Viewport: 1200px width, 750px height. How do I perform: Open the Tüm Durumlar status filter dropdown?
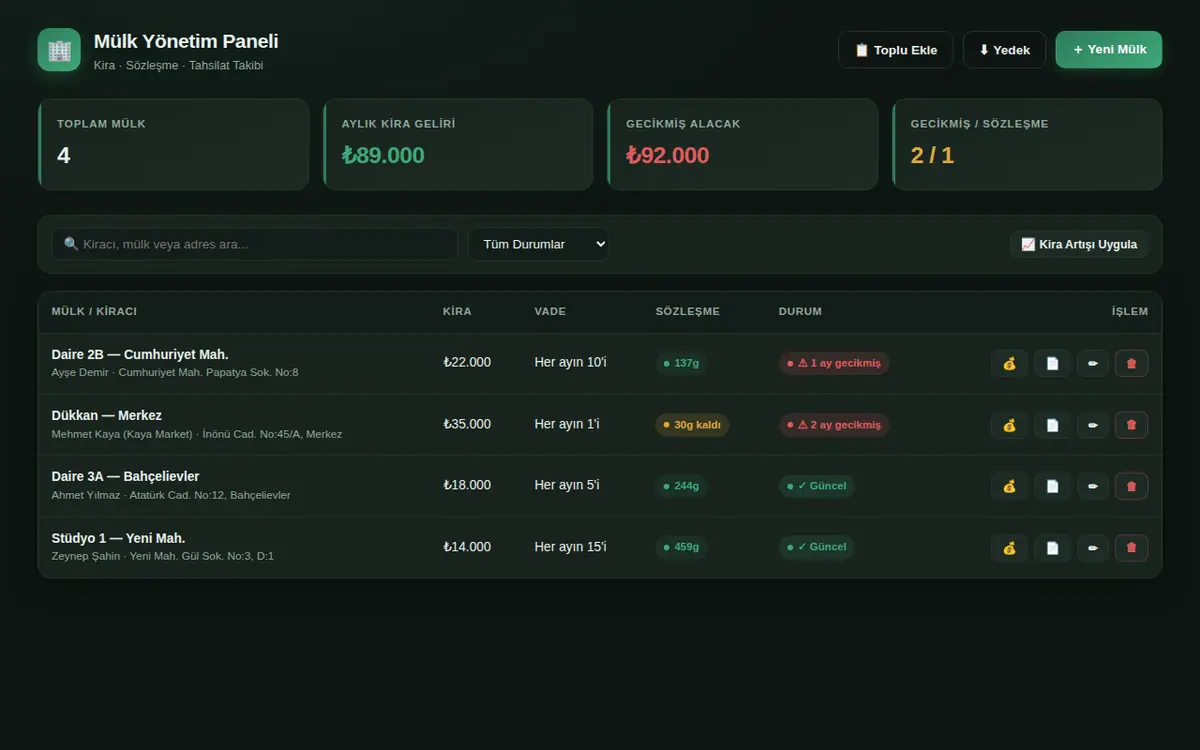(x=538, y=244)
